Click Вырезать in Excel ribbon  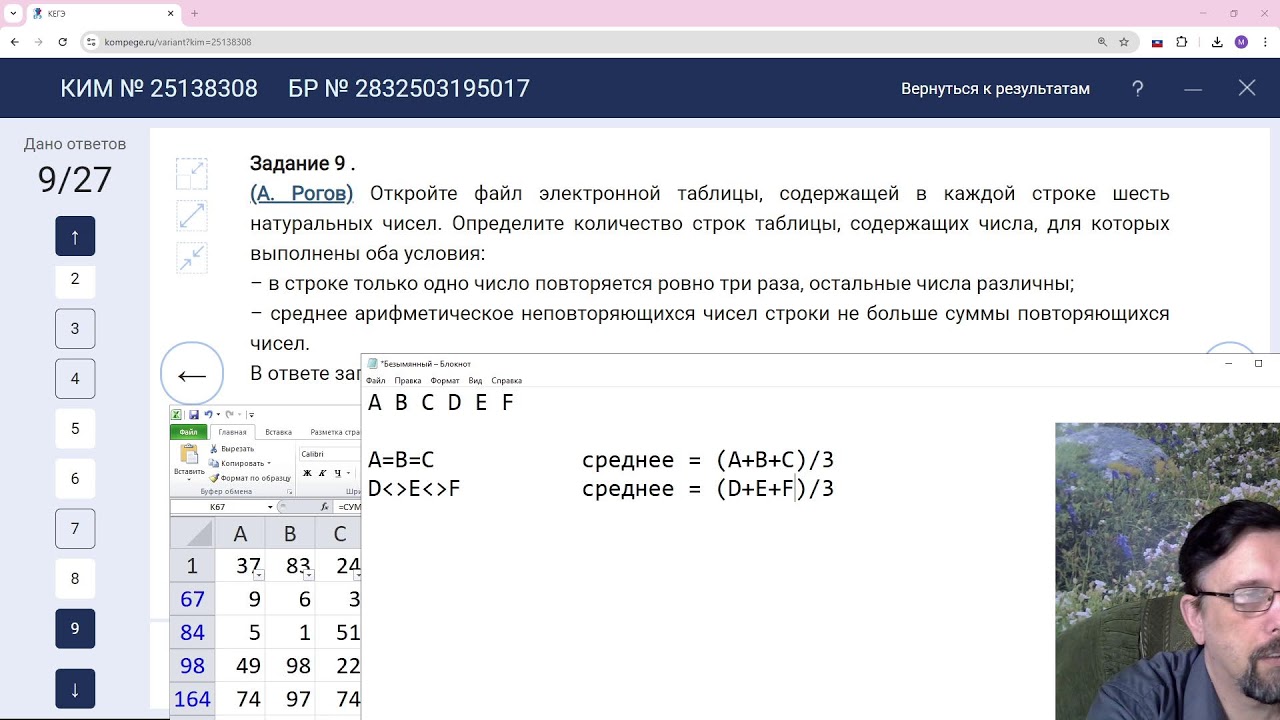[x=231, y=449]
